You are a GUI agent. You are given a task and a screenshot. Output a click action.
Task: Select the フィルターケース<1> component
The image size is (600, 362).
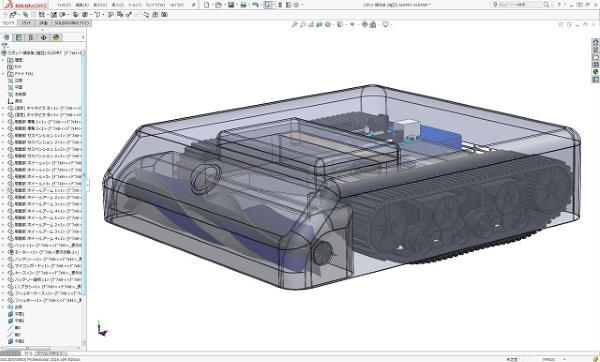click(x=44, y=293)
